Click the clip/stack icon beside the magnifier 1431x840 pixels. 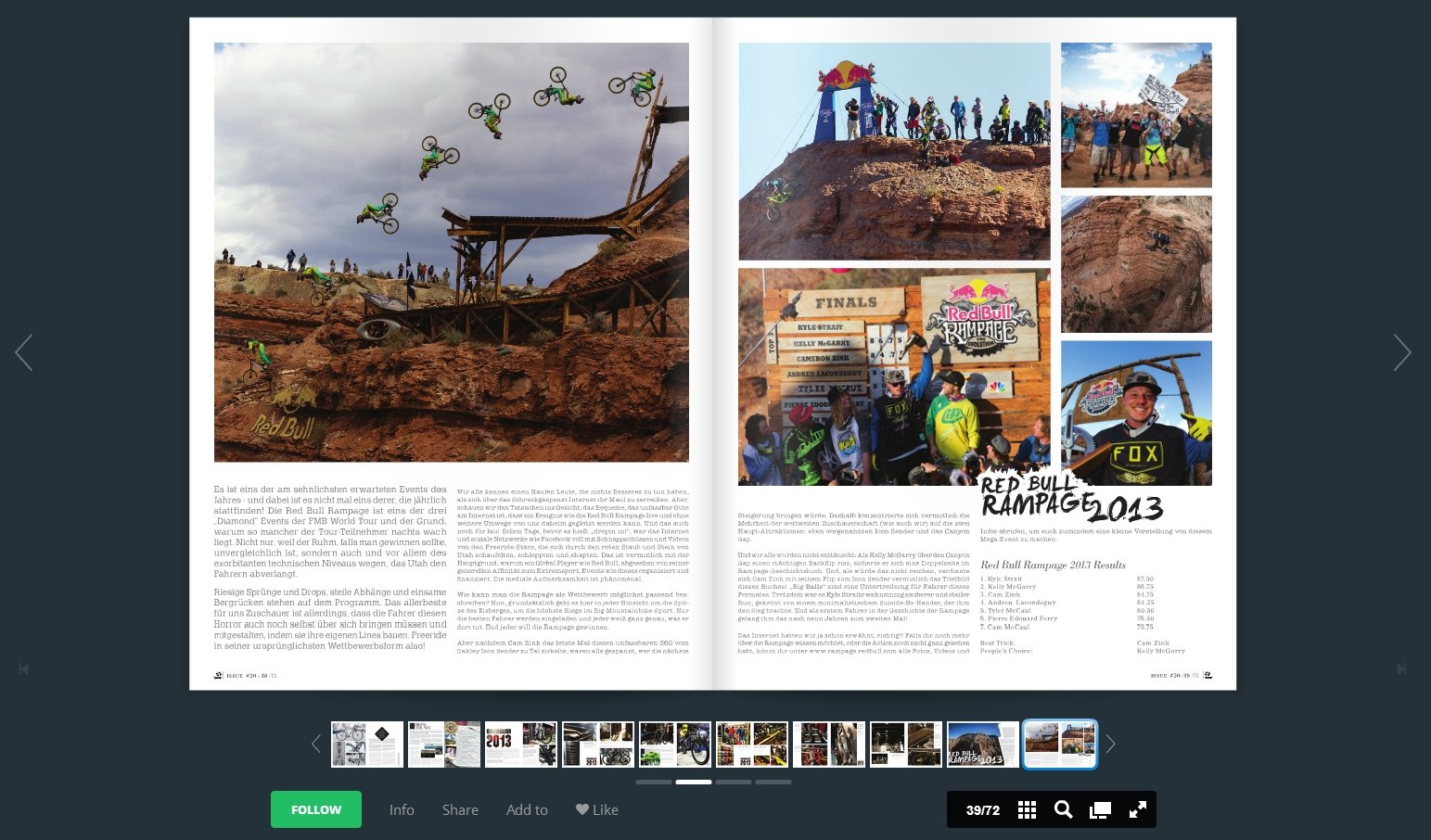(1101, 809)
